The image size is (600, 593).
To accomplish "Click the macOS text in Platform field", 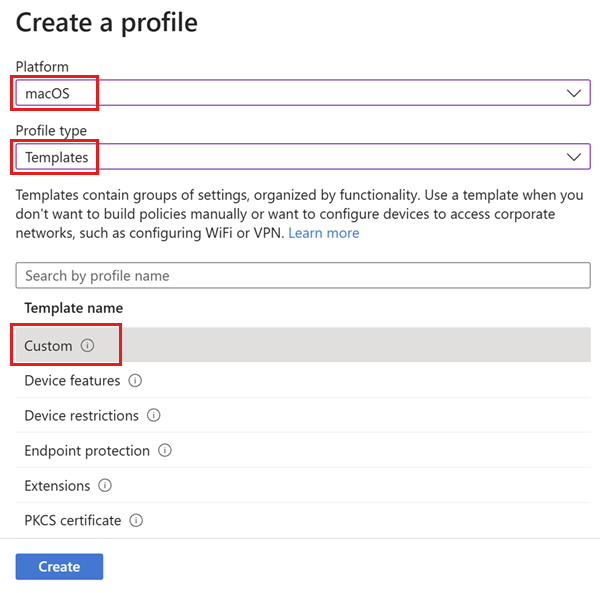I will coord(45,93).
